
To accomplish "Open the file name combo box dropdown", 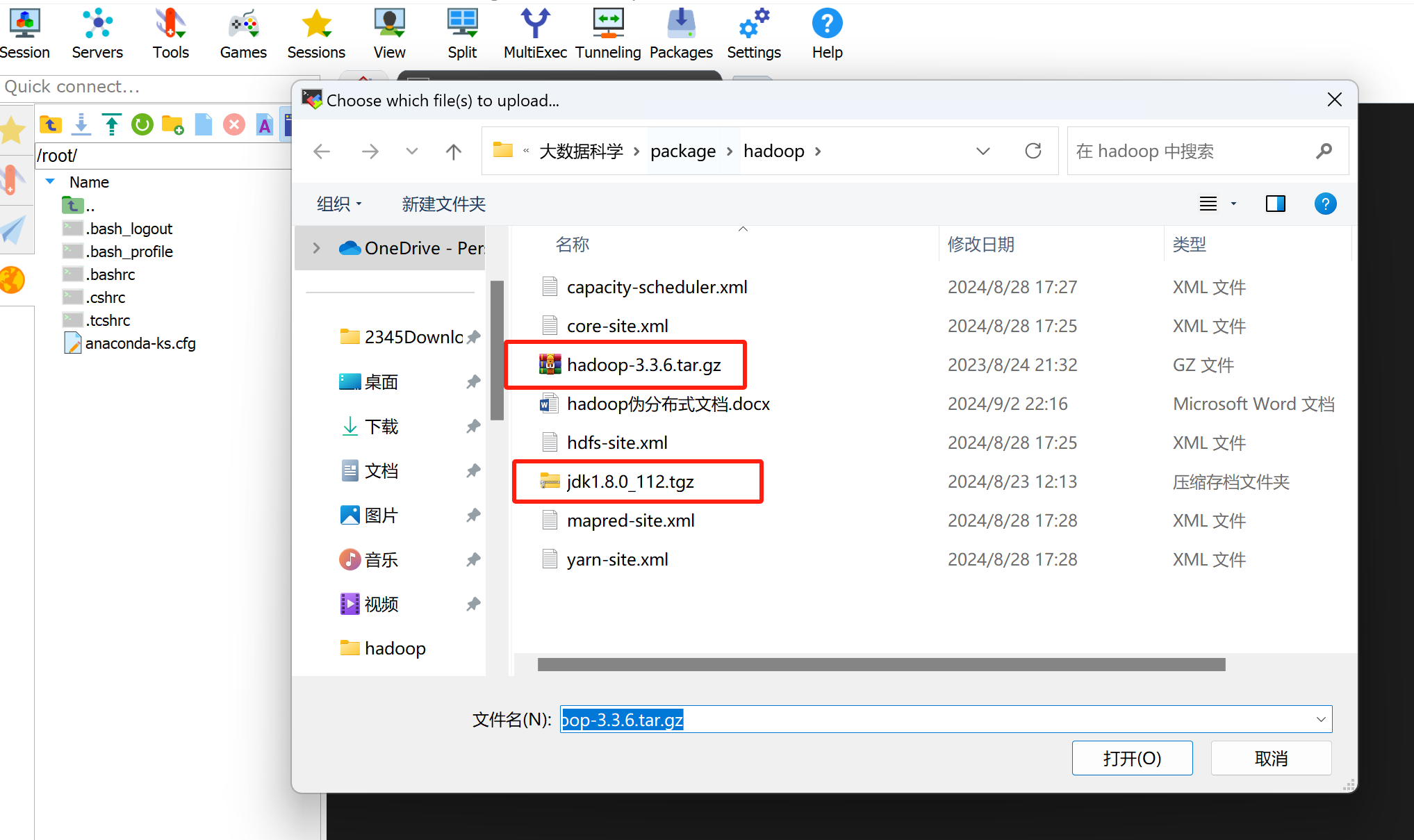I will pos(1320,719).
